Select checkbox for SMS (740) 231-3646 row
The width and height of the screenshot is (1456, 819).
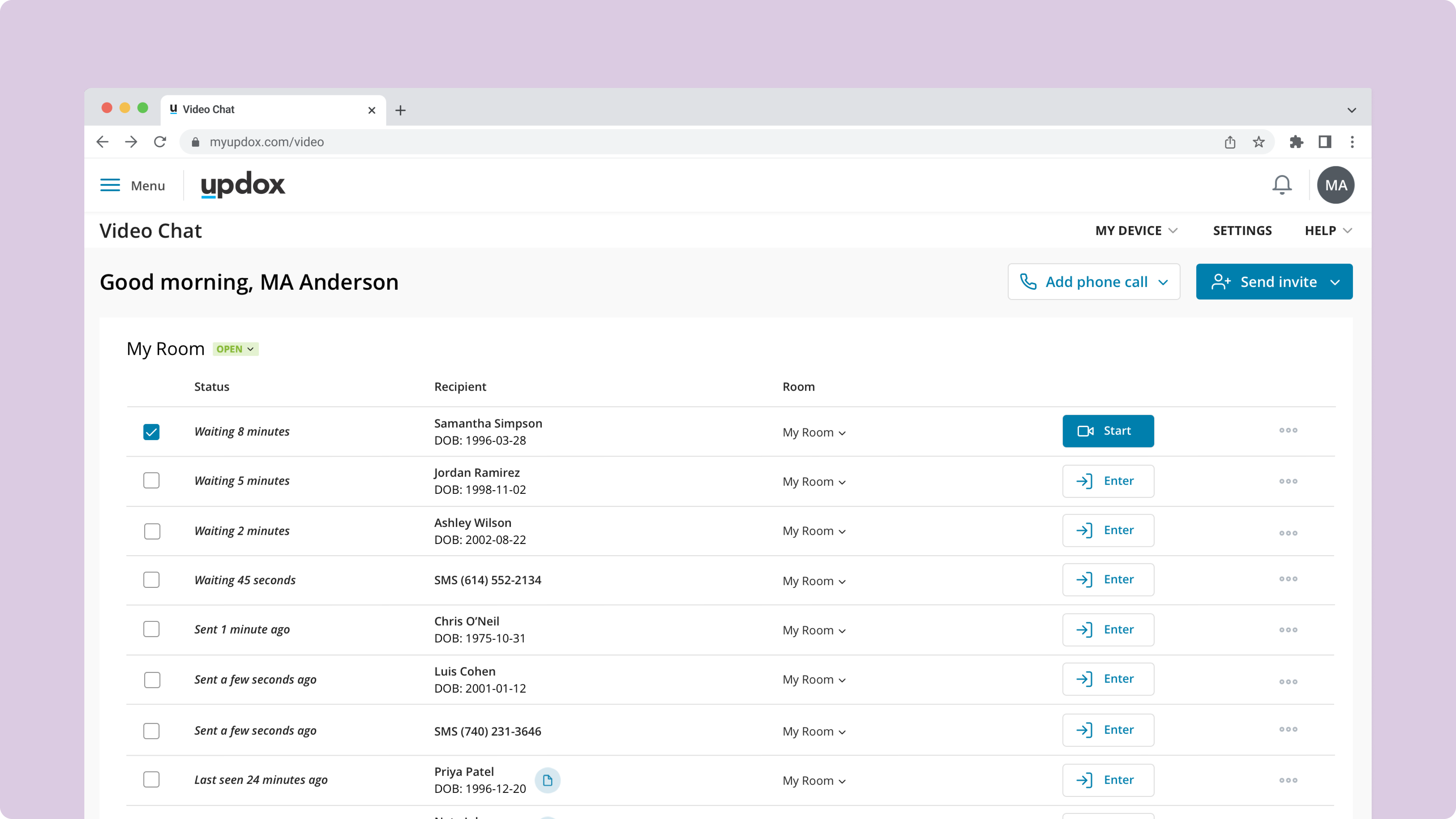[x=151, y=731]
